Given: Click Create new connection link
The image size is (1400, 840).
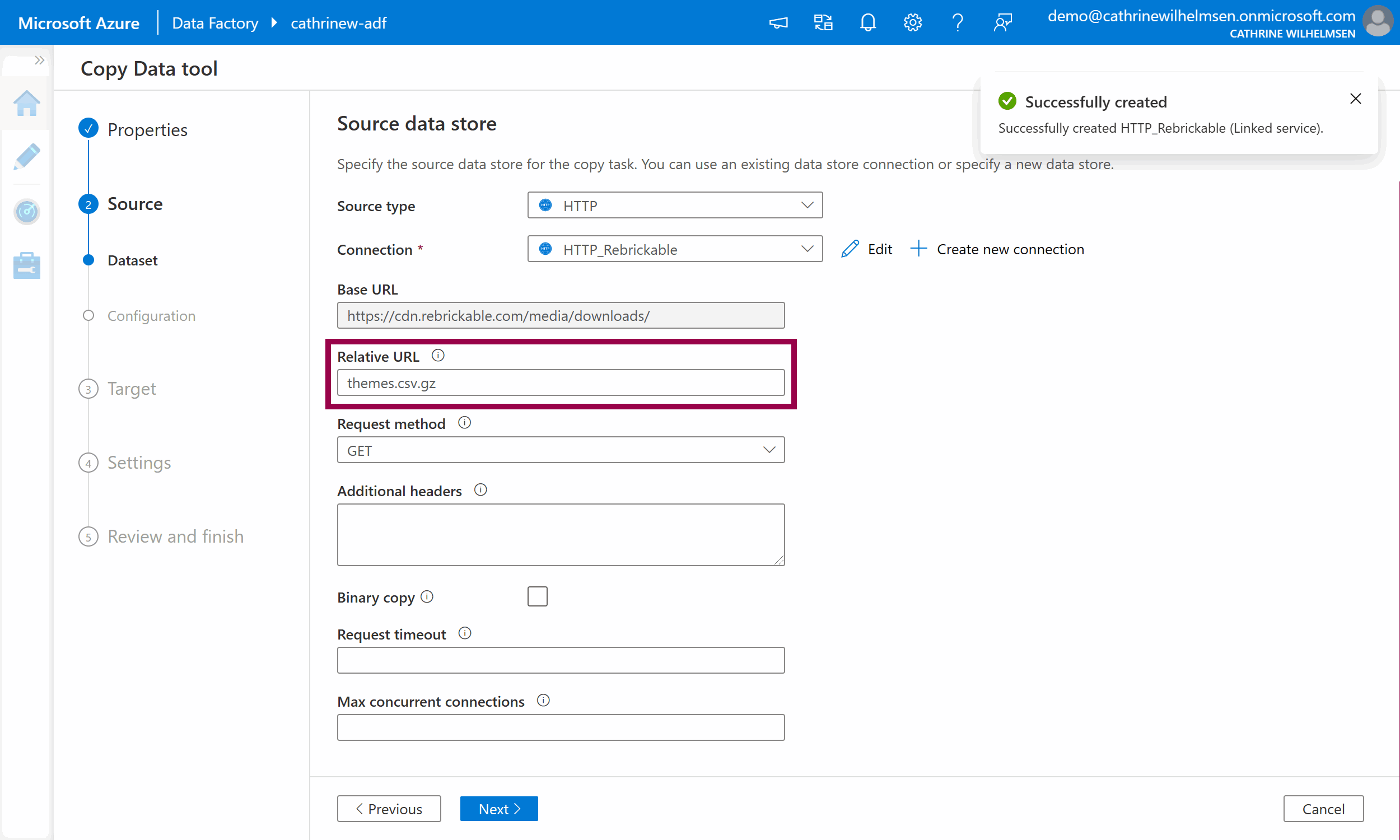Looking at the screenshot, I should point(997,249).
